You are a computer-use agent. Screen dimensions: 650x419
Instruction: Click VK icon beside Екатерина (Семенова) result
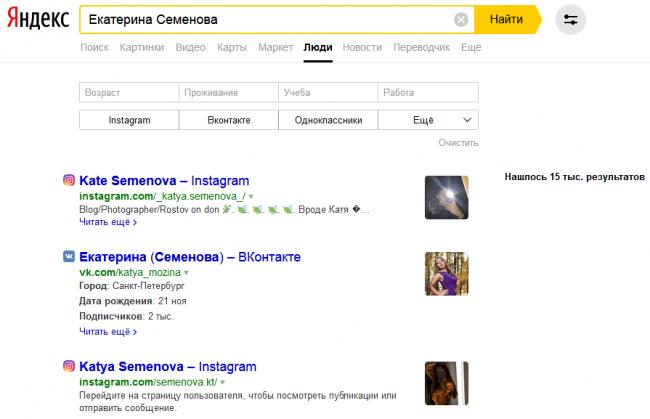69,257
